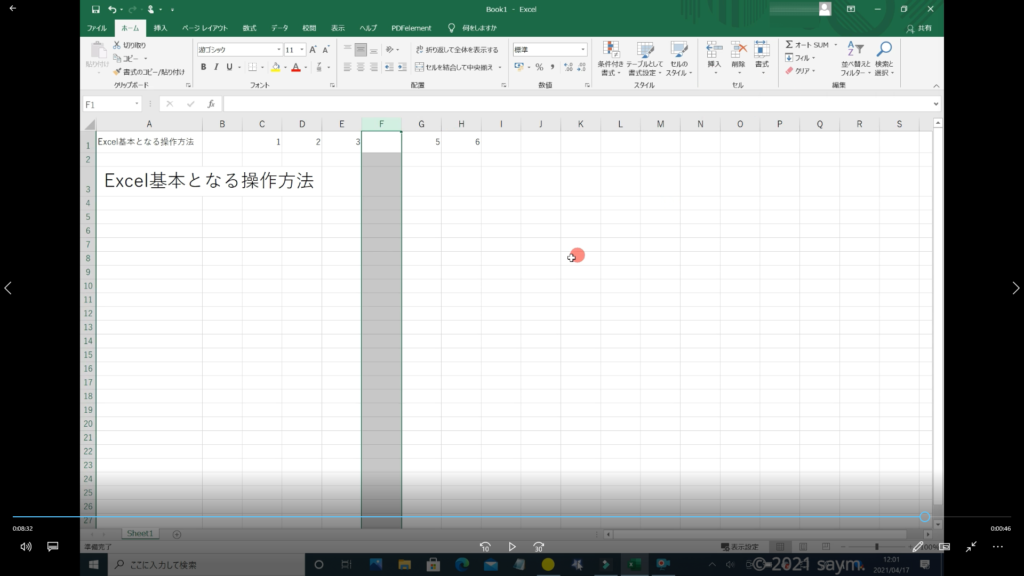This screenshot has height=576, width=1024.
Task: Open Find & Select magnifier icon
Action: [x=884, y=50]
